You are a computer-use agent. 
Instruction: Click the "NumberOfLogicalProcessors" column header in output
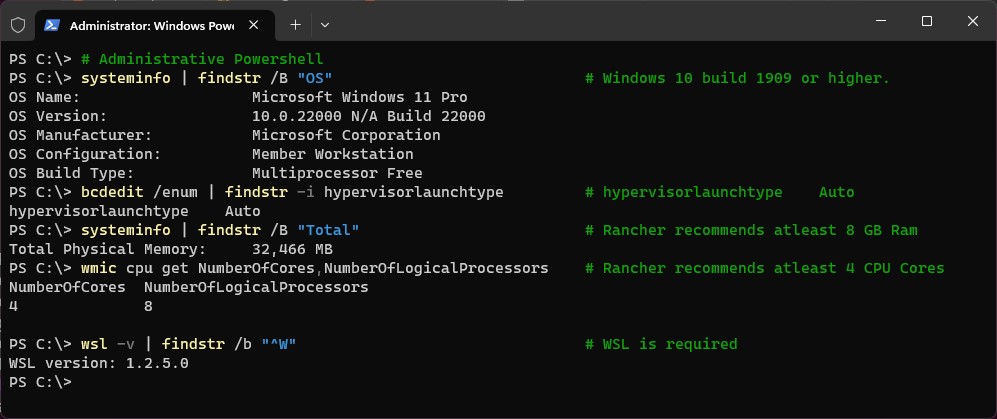pos(256,287)
